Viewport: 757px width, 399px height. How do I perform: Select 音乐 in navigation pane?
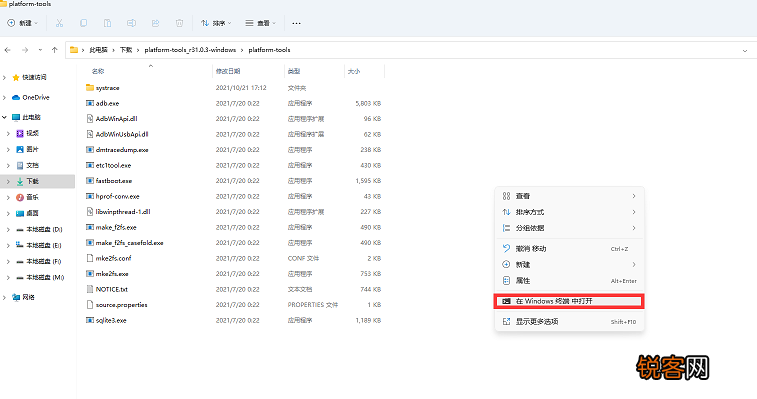point(28,197)
